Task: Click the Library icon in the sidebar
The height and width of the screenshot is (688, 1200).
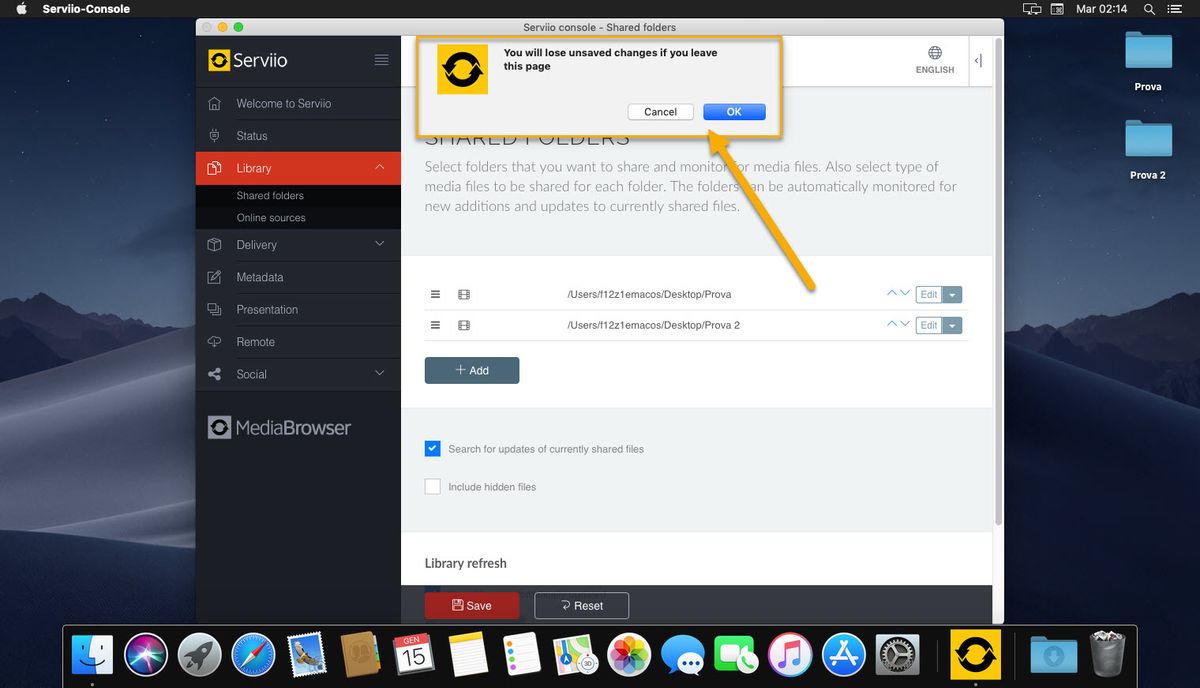Action: [214, 167]
